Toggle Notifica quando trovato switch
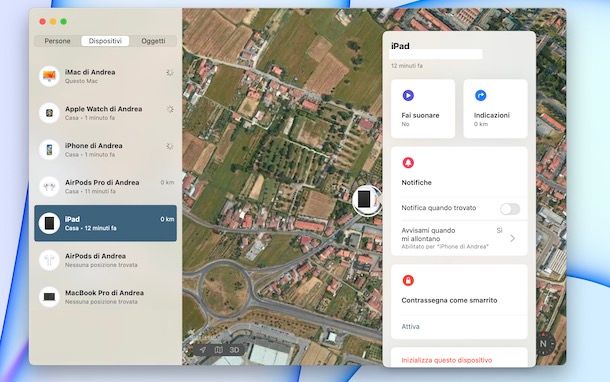Viewport: 610px width, 382px height. point(510,209)
